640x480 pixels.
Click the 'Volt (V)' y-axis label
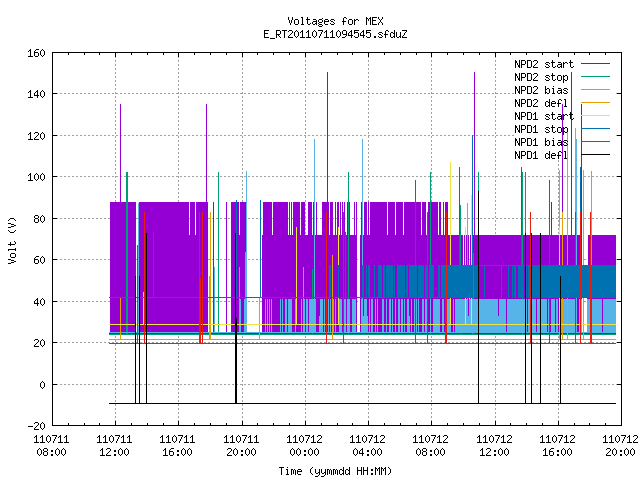point(13,240)
